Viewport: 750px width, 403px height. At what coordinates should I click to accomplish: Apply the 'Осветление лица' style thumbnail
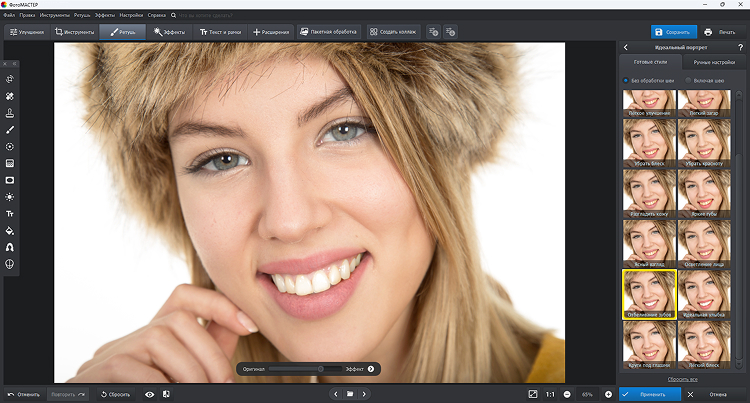coord(704,243)
